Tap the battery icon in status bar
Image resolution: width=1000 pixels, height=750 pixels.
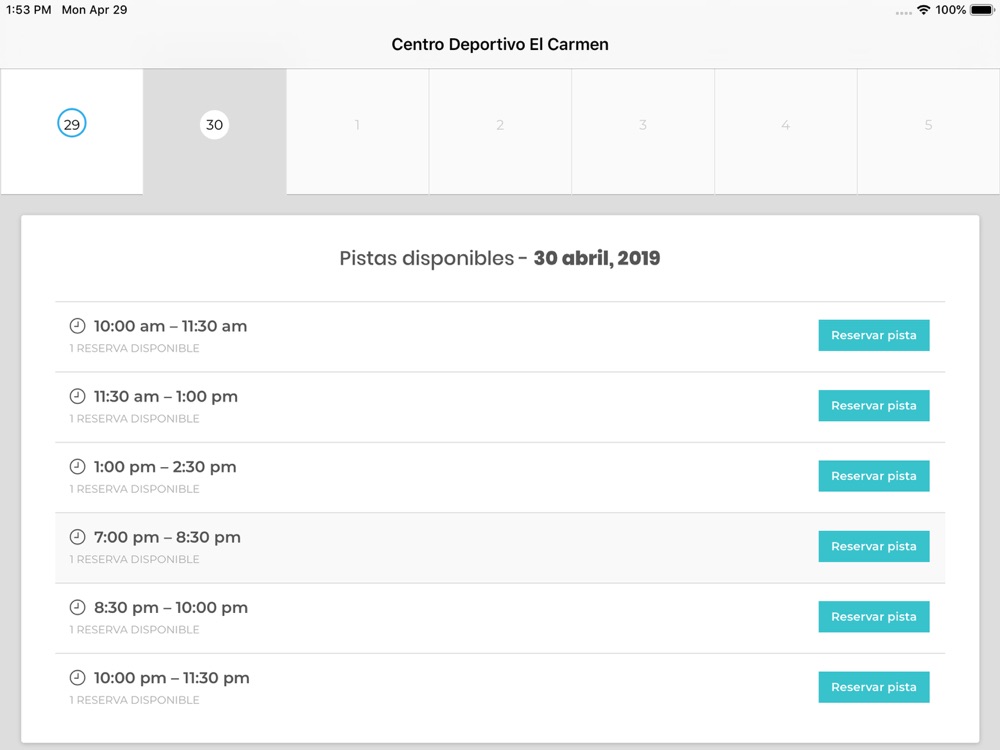click(x=982, y=10)
